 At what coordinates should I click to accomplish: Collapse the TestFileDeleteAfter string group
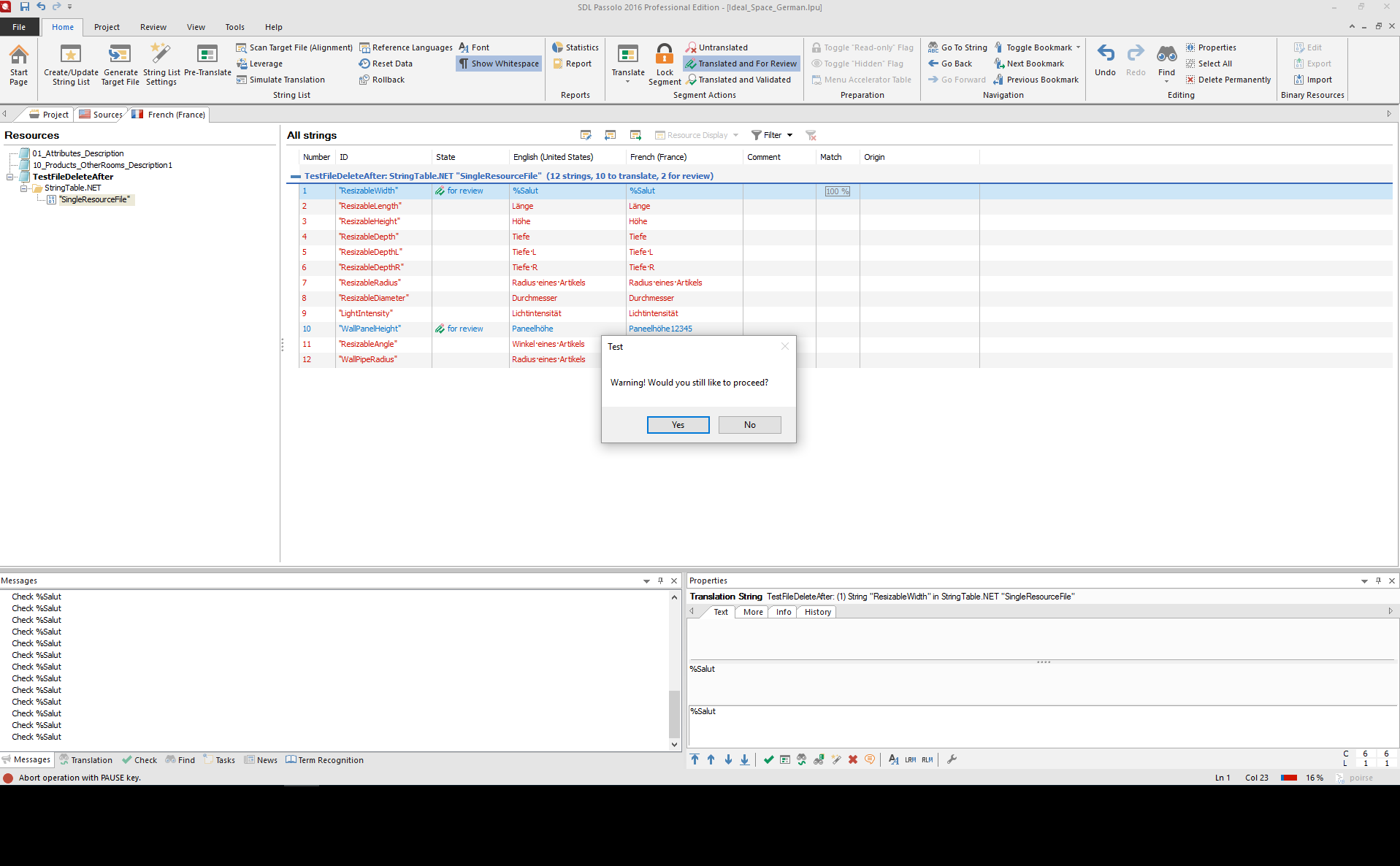(x=295, y=176)
